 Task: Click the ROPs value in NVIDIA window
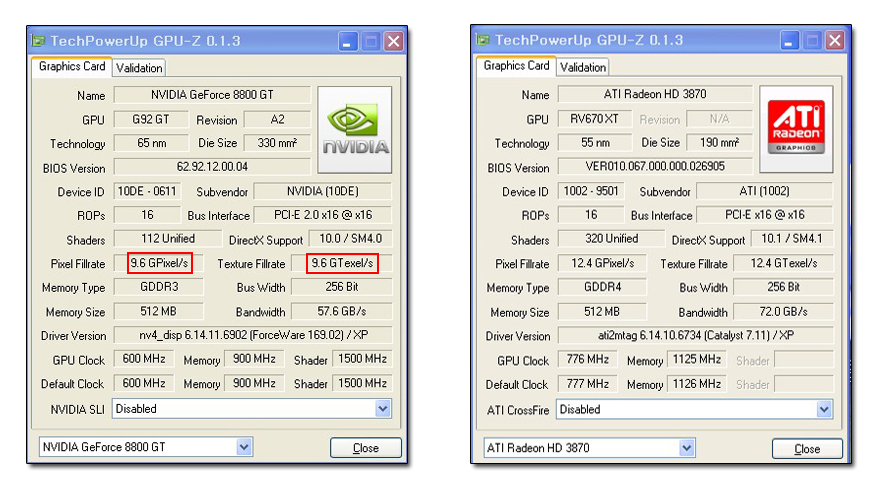click(147, 215)
